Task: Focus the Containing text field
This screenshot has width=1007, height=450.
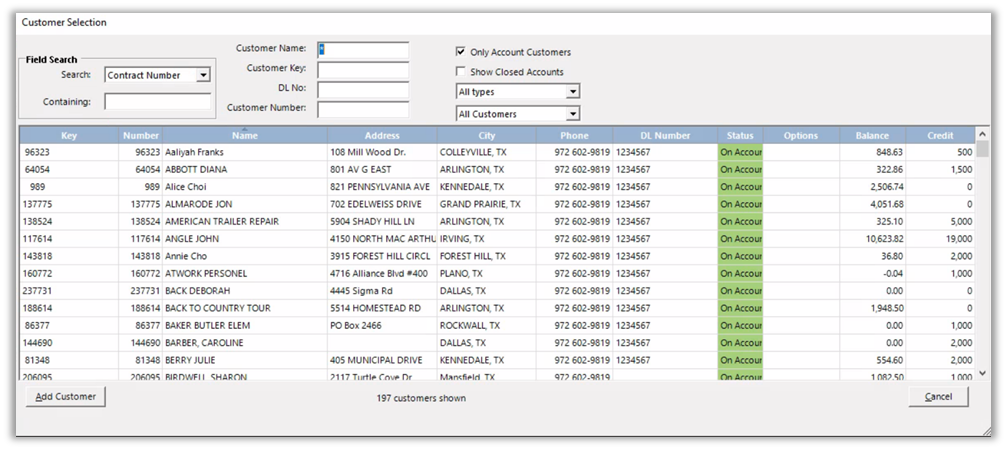Action: pos(157,101)
